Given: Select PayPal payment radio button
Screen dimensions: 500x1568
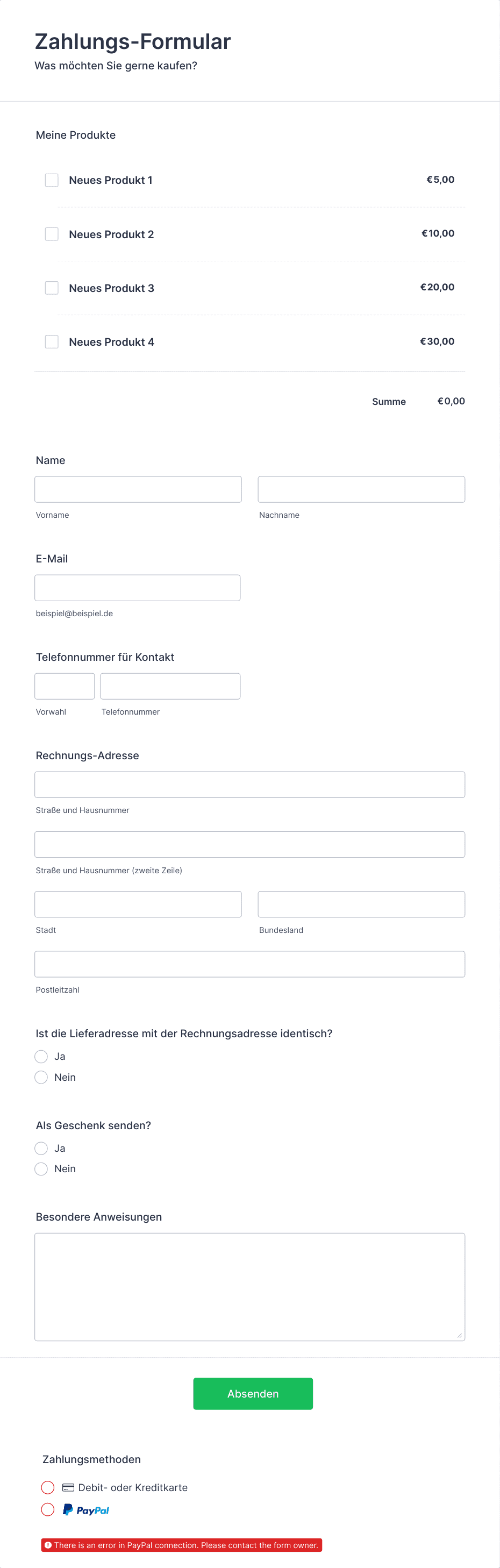Looking at the screenshot, I should coord(48,1509).
